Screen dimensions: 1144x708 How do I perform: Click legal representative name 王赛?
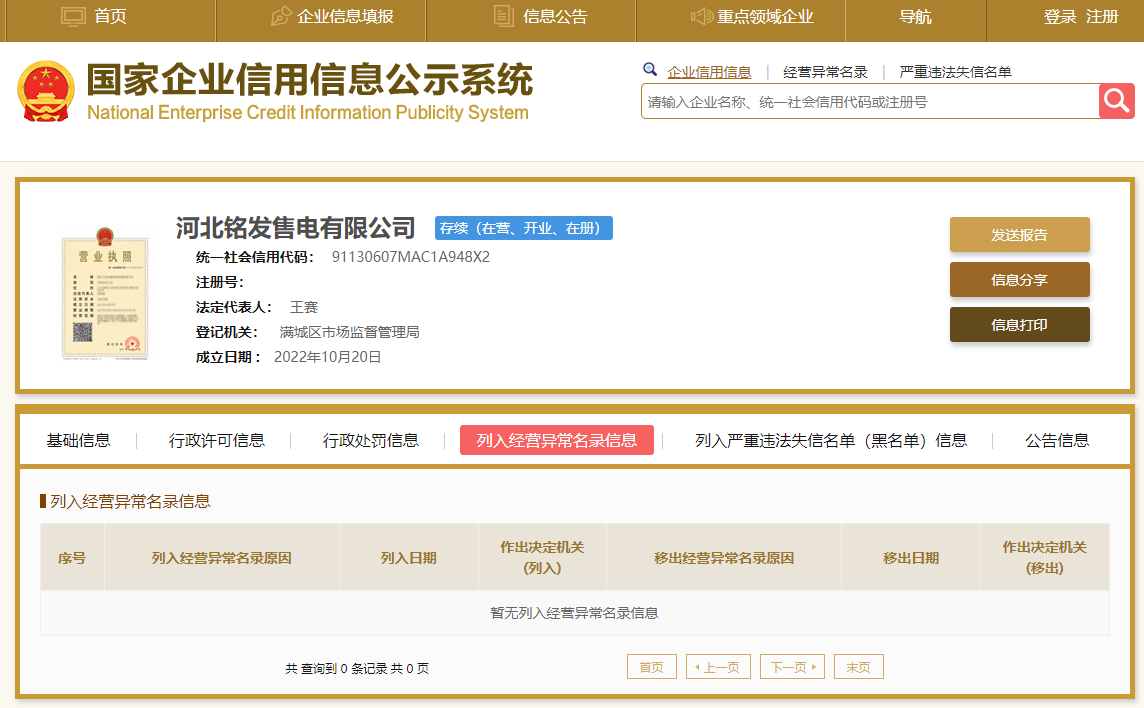304,307
